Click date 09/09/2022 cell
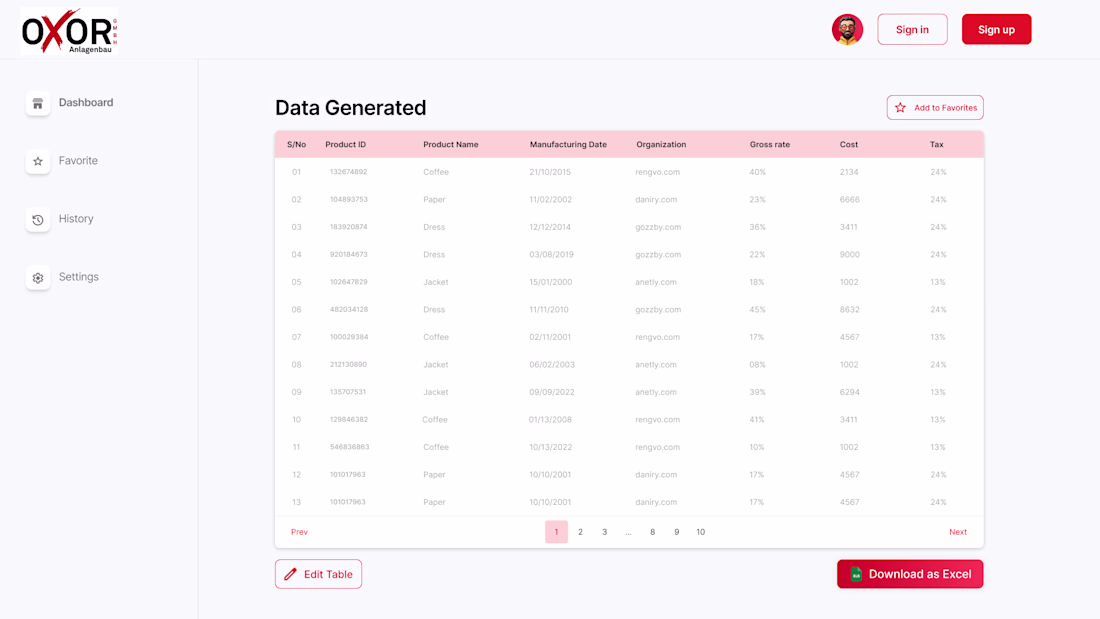The width and height of the screenshot is (1100, 619). point(551,392)
